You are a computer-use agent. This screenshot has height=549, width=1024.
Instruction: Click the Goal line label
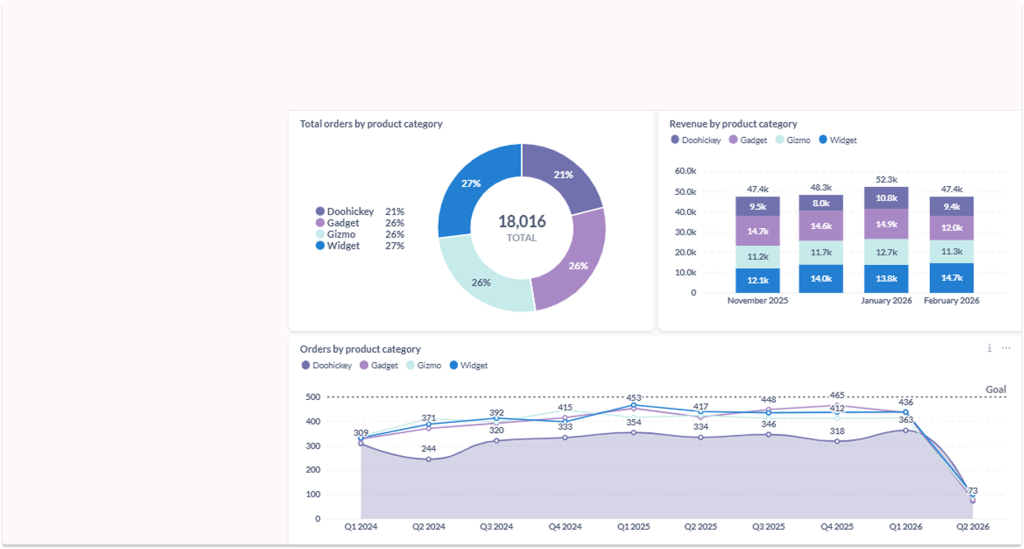pos(996,389)
